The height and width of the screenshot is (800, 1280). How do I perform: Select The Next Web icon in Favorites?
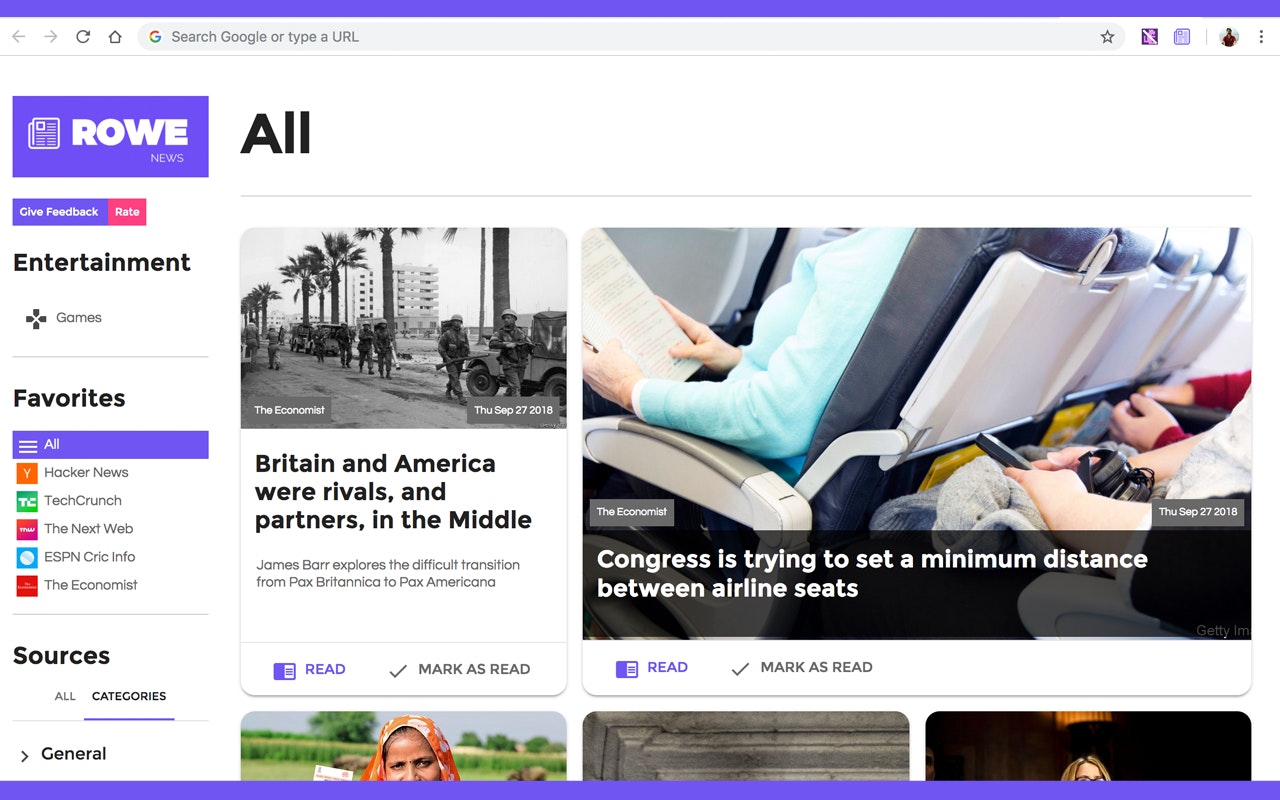click(27, 529)
